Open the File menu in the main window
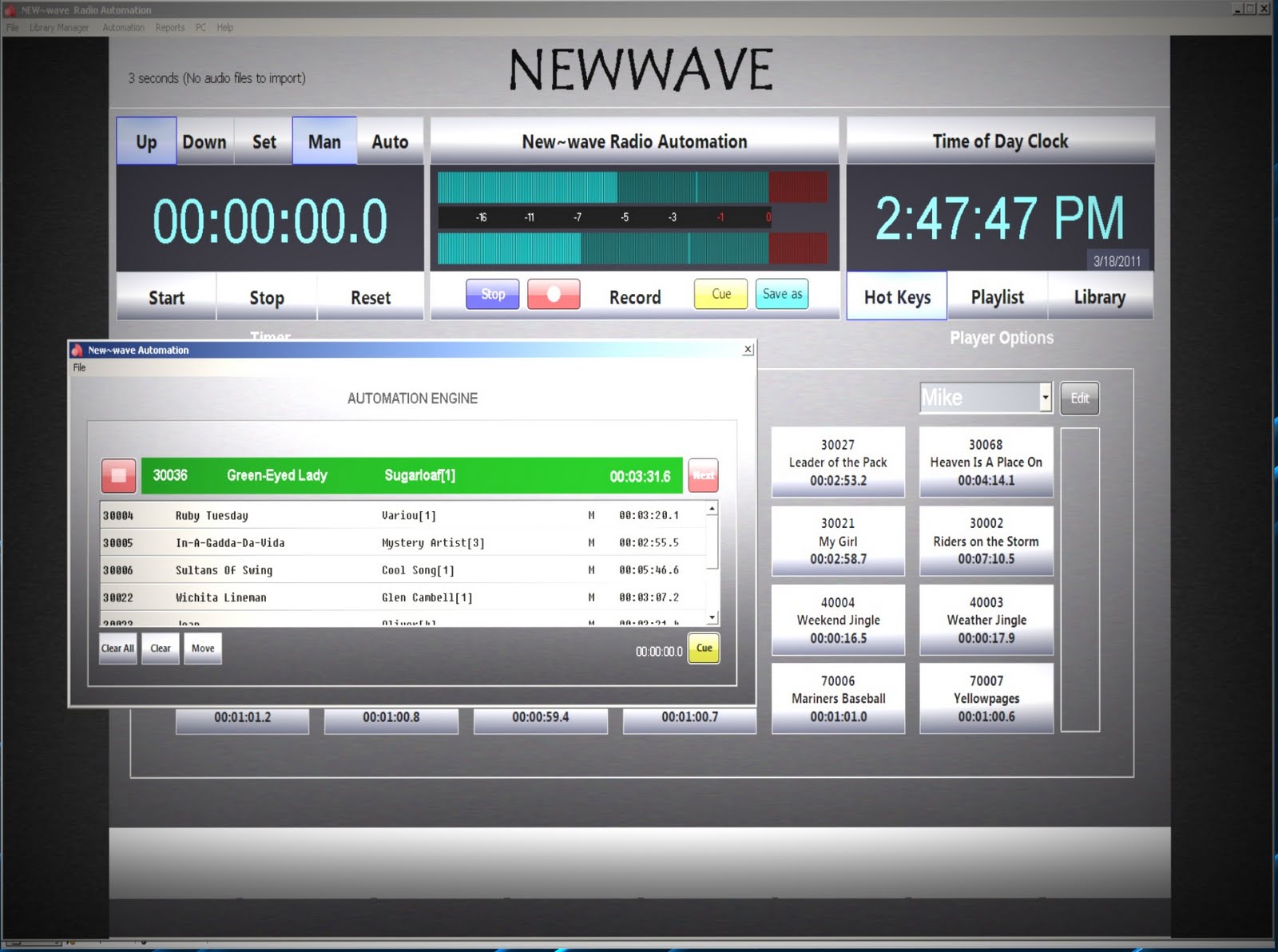The width and height of the screenshot is (1278, 952). click(x=12, y=27)
